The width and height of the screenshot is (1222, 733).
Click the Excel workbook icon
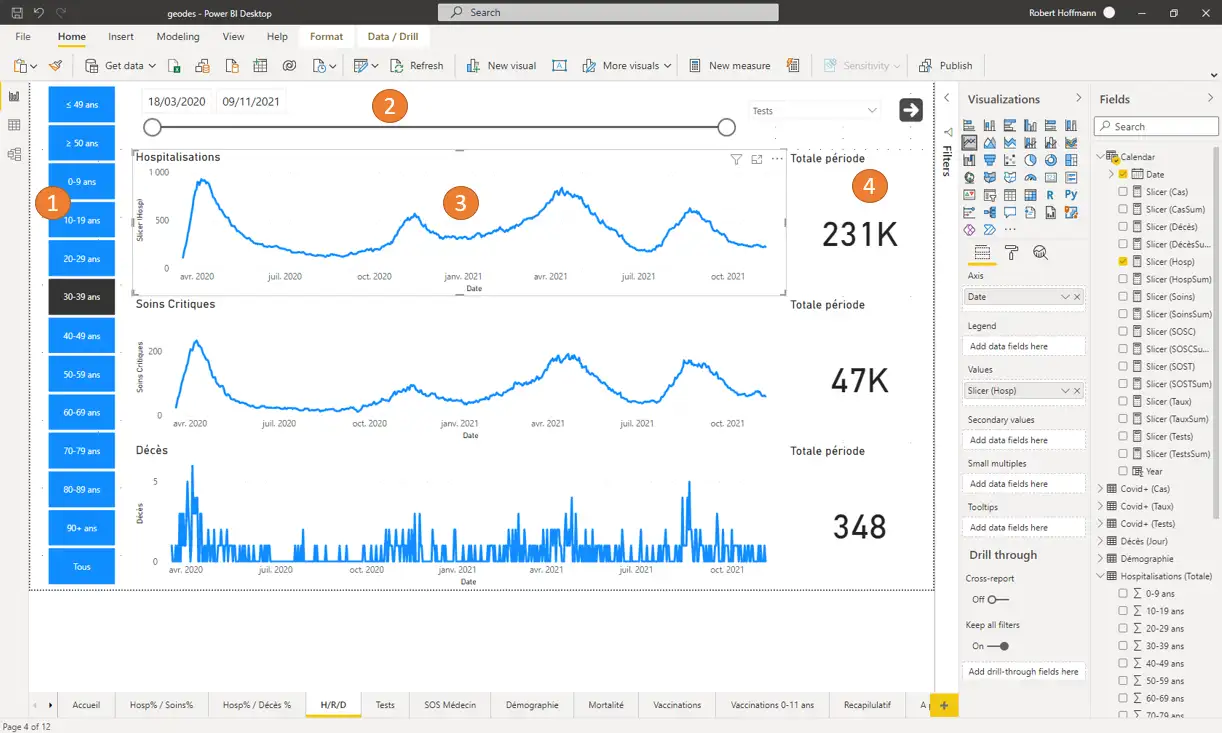point(174,65)
